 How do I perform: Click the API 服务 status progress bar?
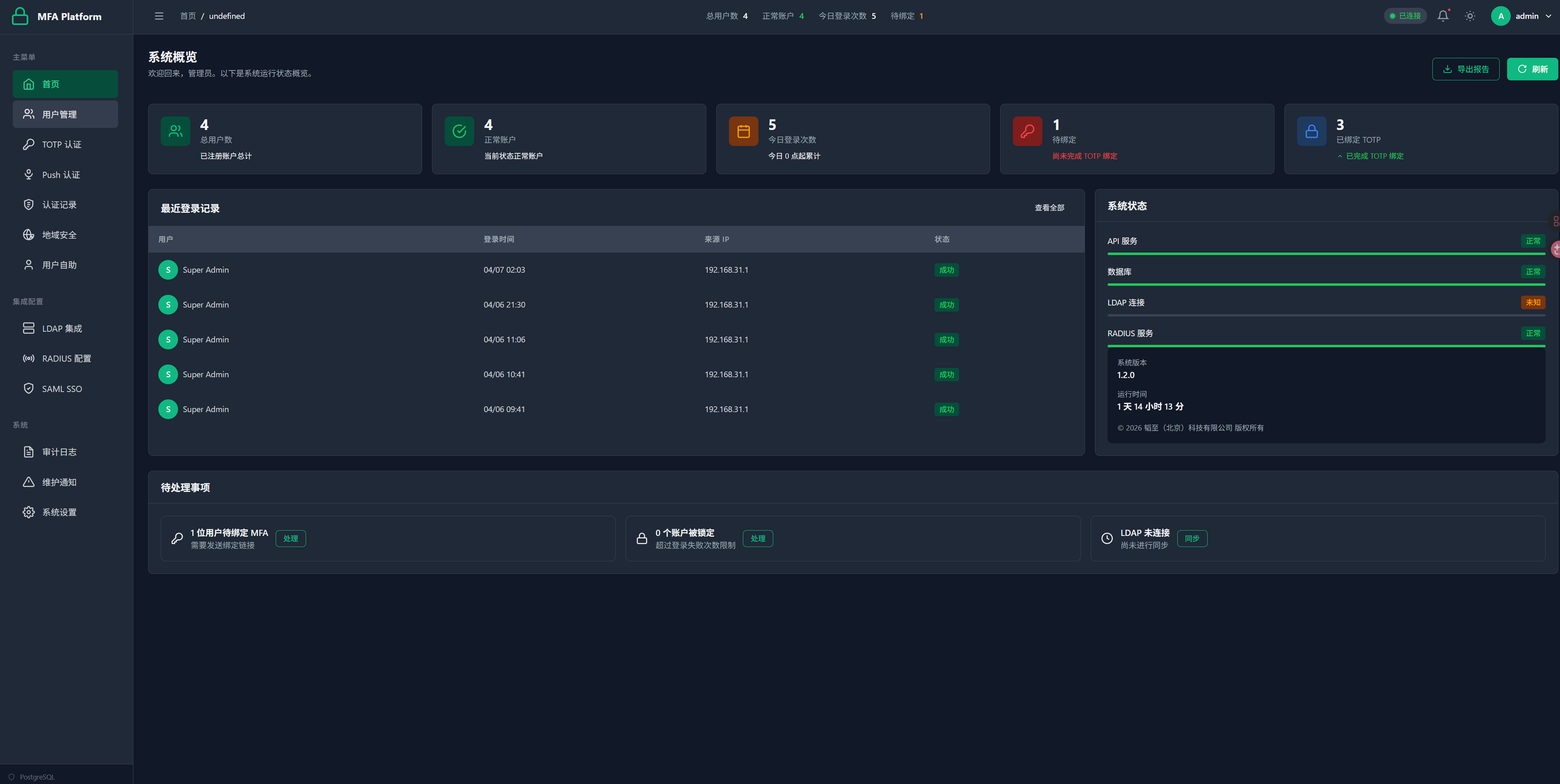(1326, 254)
